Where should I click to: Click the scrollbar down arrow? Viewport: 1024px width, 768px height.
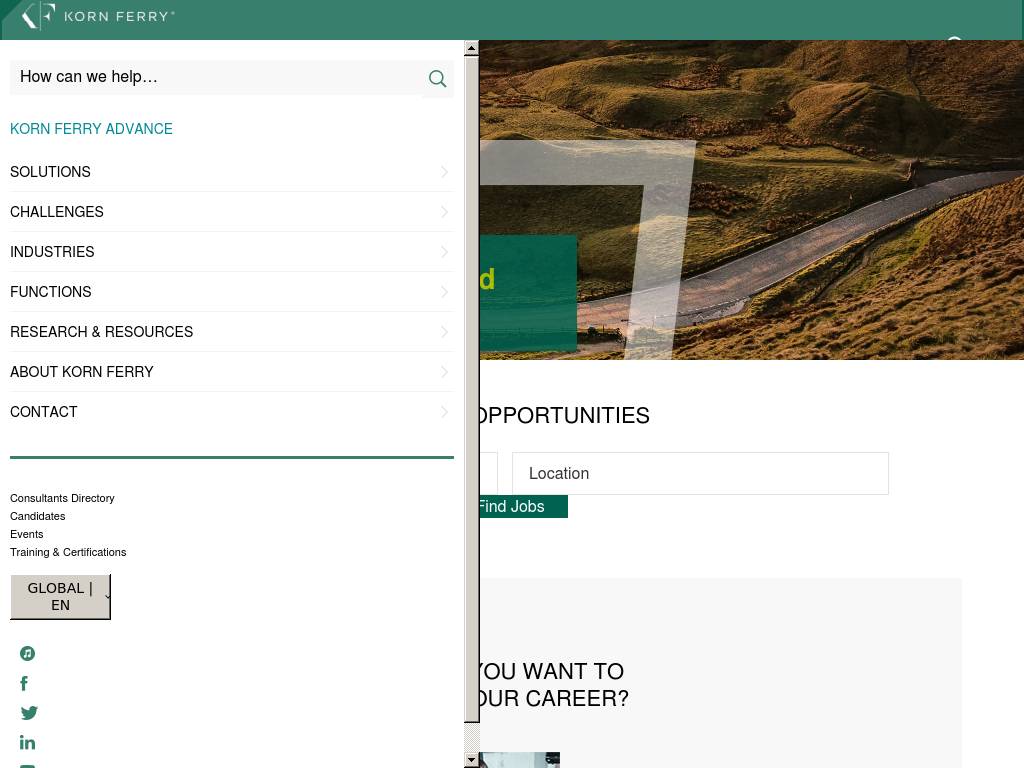472,760
